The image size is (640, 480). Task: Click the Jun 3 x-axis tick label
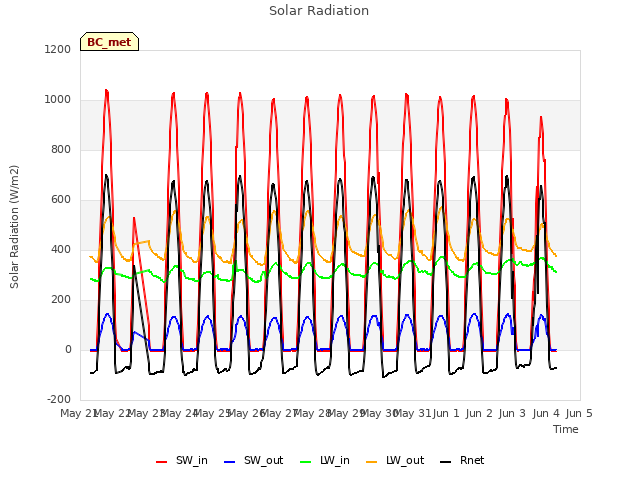[512, 413]
